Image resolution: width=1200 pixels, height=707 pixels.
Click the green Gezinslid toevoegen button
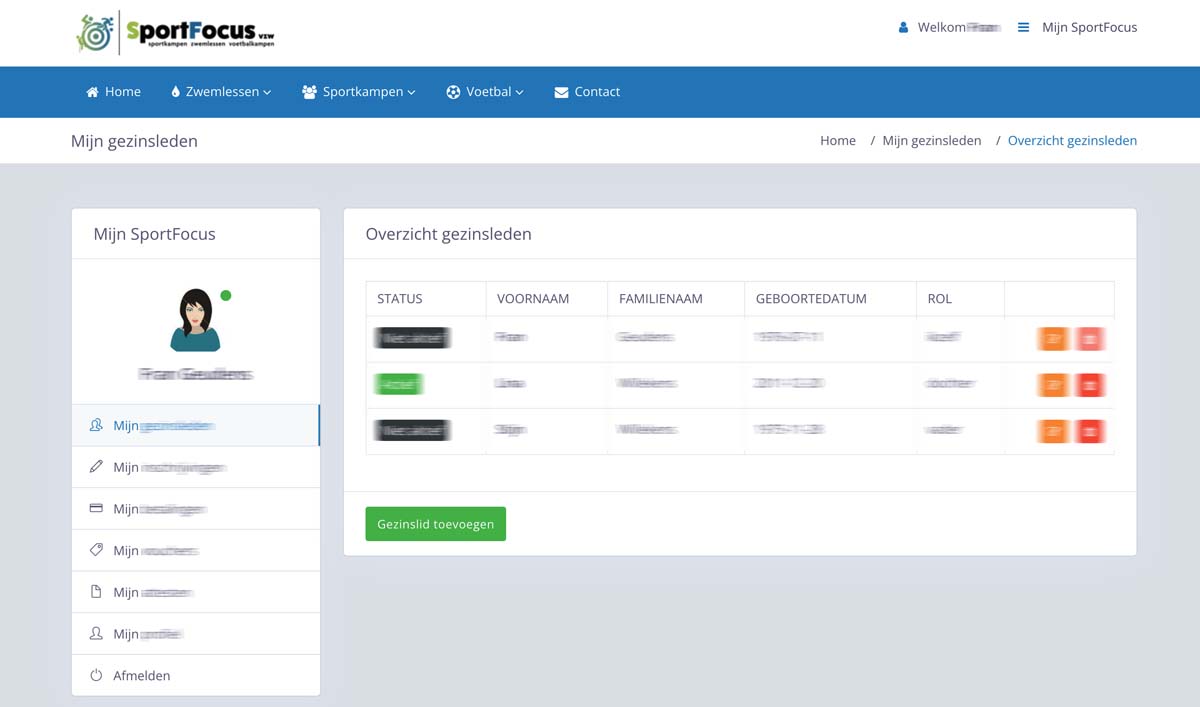[435, 524]
